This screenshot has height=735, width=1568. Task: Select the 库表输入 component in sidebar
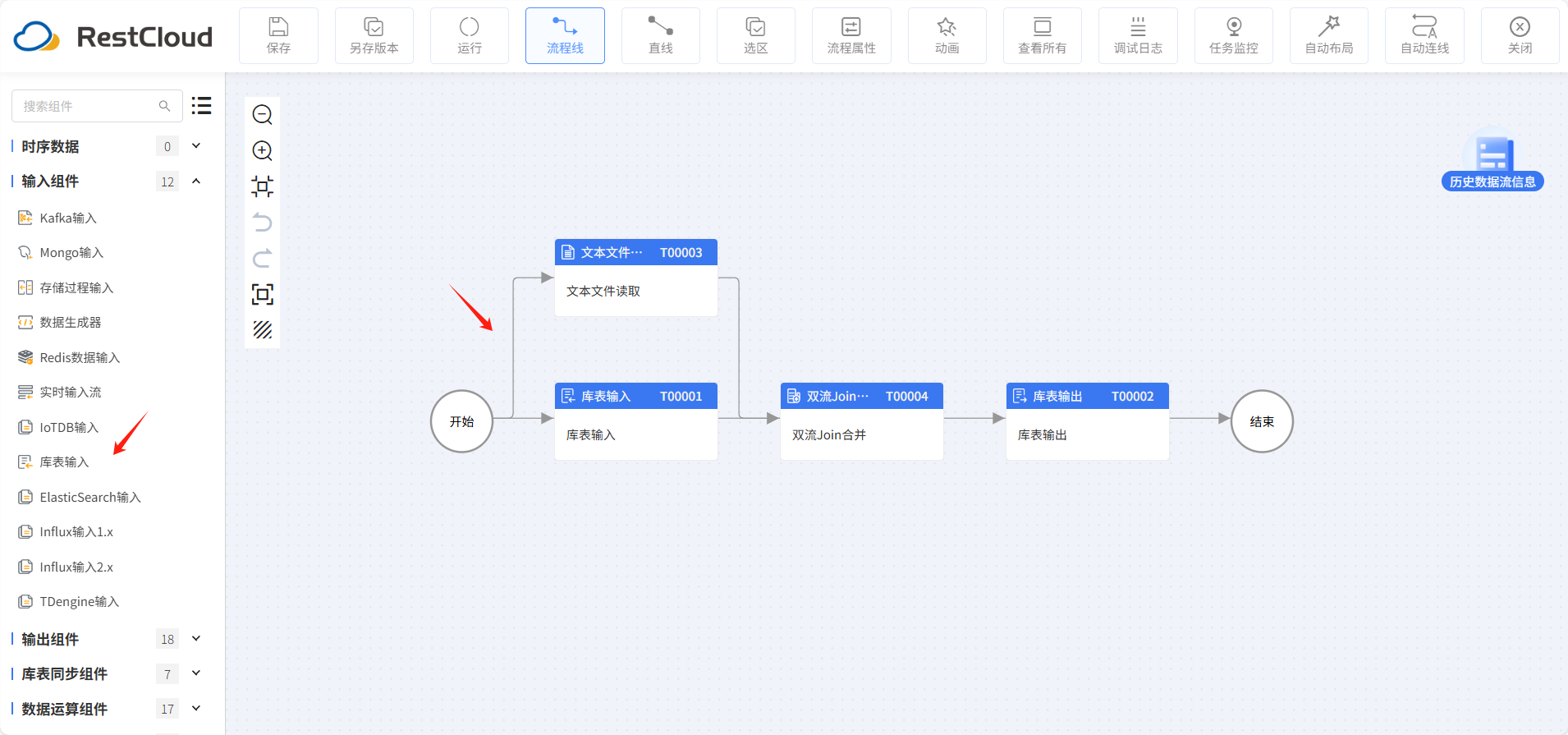(x=53, y=462)
